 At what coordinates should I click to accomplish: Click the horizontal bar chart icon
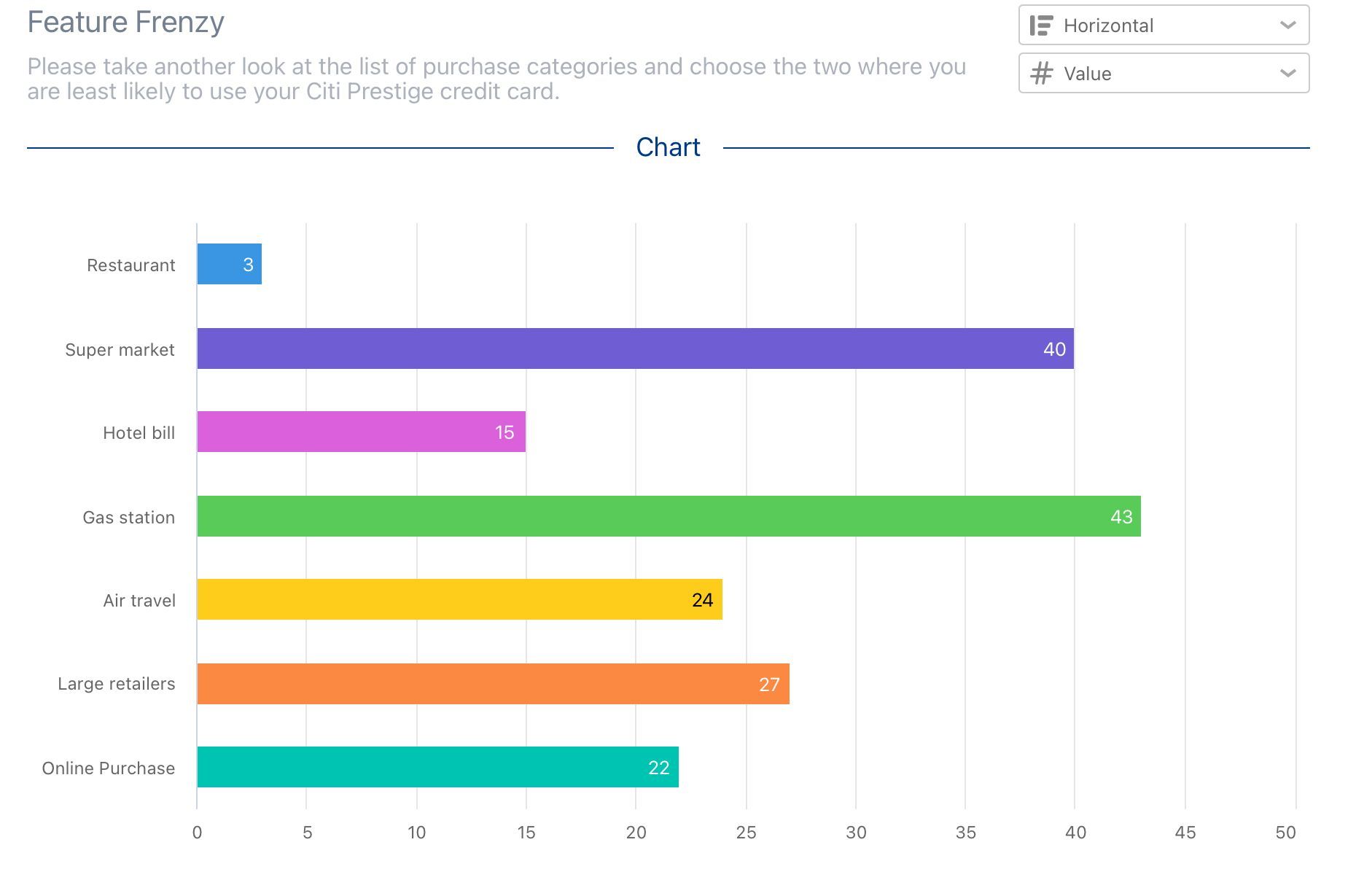1041,26
